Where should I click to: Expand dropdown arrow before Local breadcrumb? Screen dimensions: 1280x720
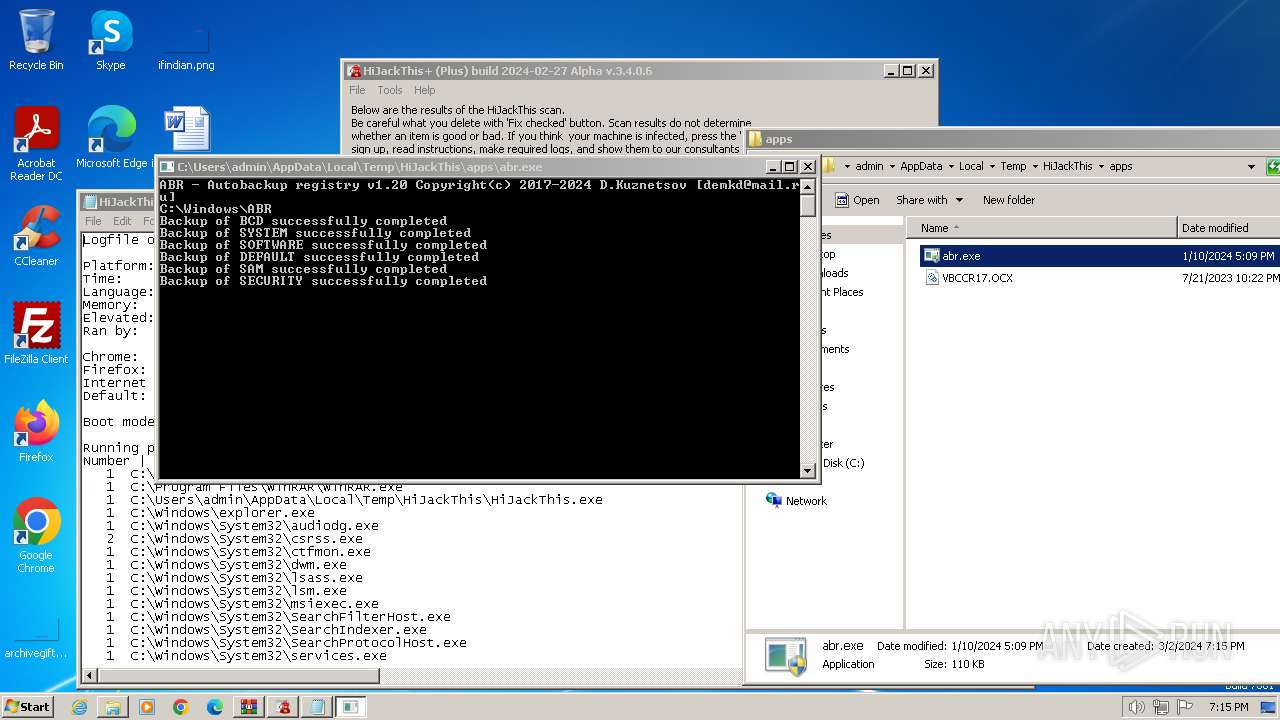click(951, 167)
